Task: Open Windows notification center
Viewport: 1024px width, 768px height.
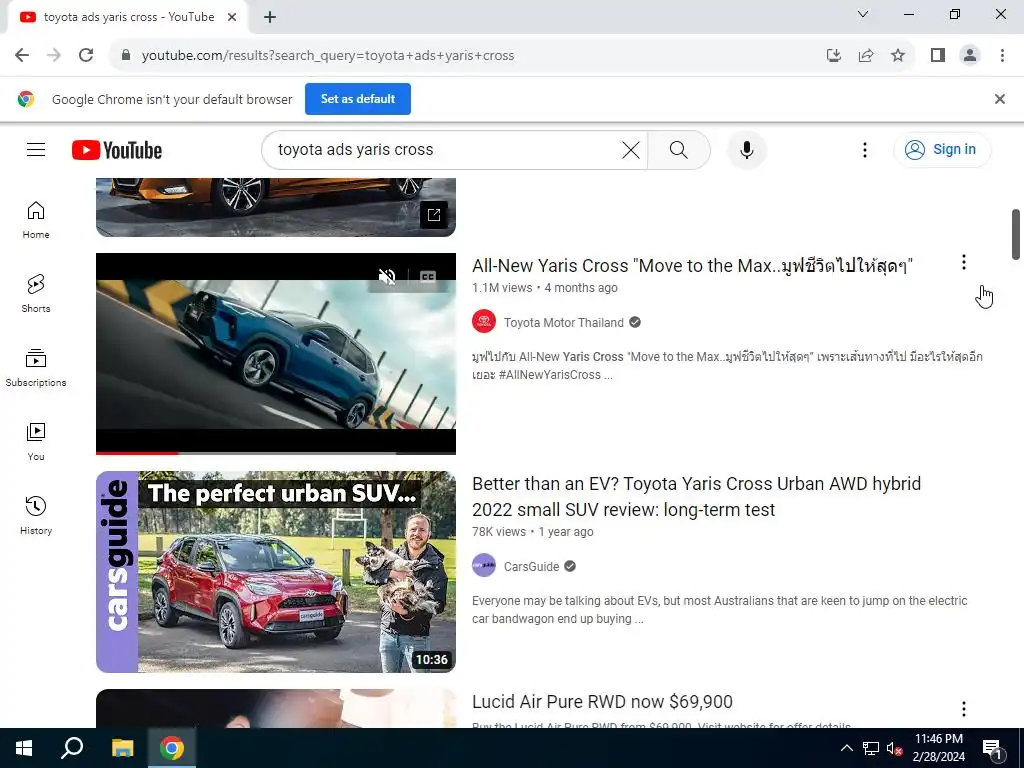Action: (992, 748)
